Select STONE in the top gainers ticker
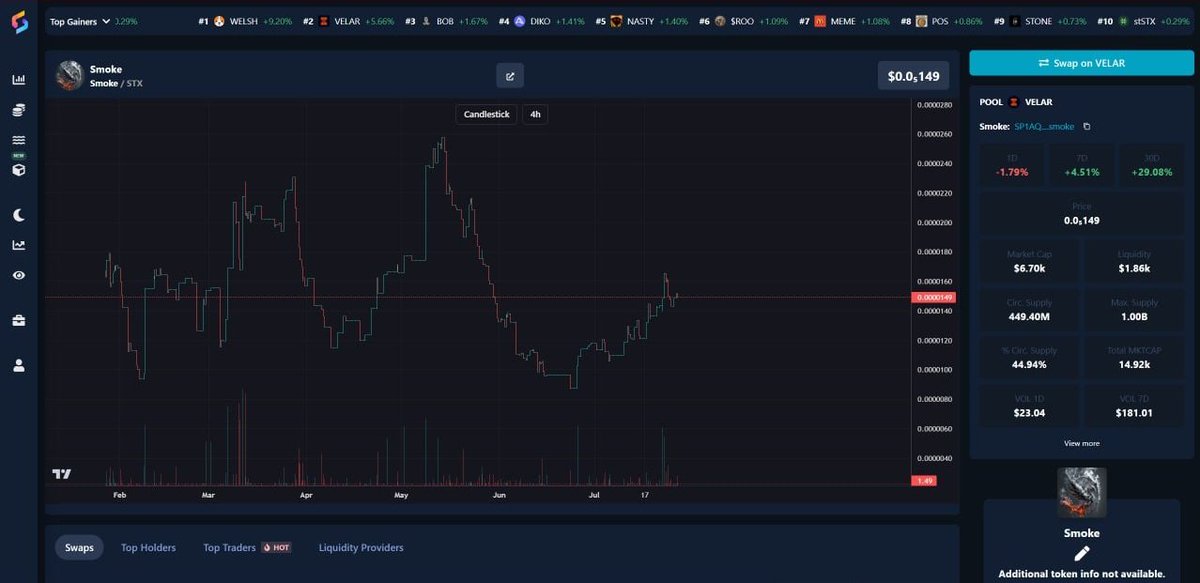1200x583 pixels. click(x=1039, y=21)
